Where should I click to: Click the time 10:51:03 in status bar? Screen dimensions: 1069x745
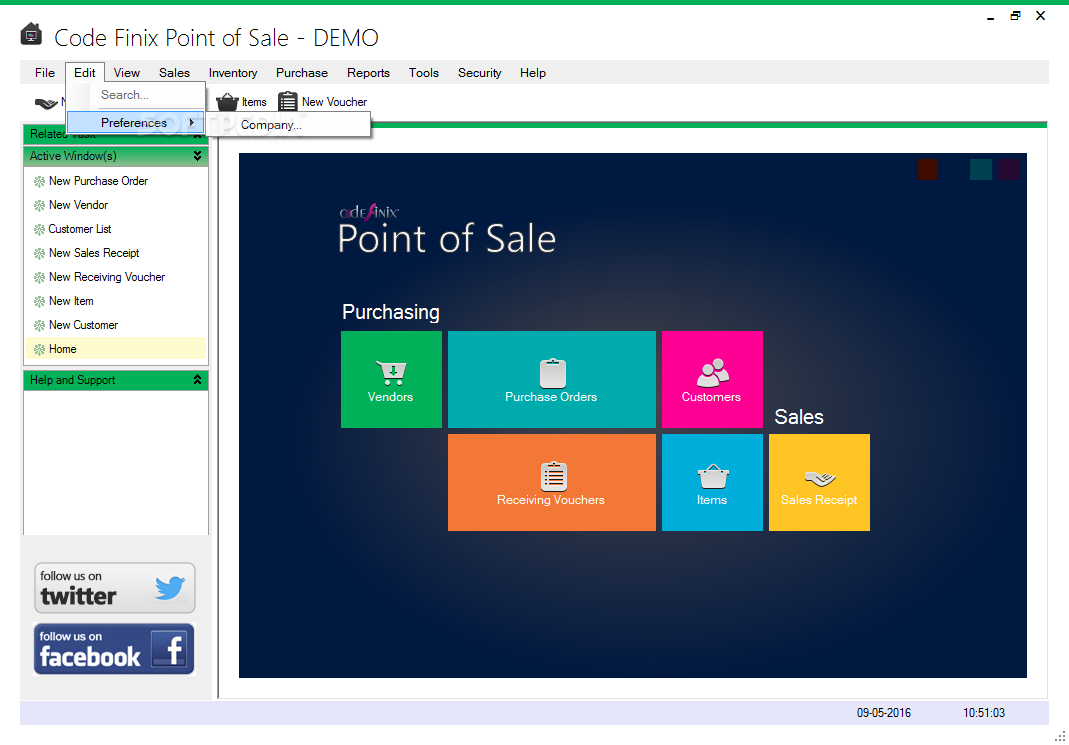984,713
